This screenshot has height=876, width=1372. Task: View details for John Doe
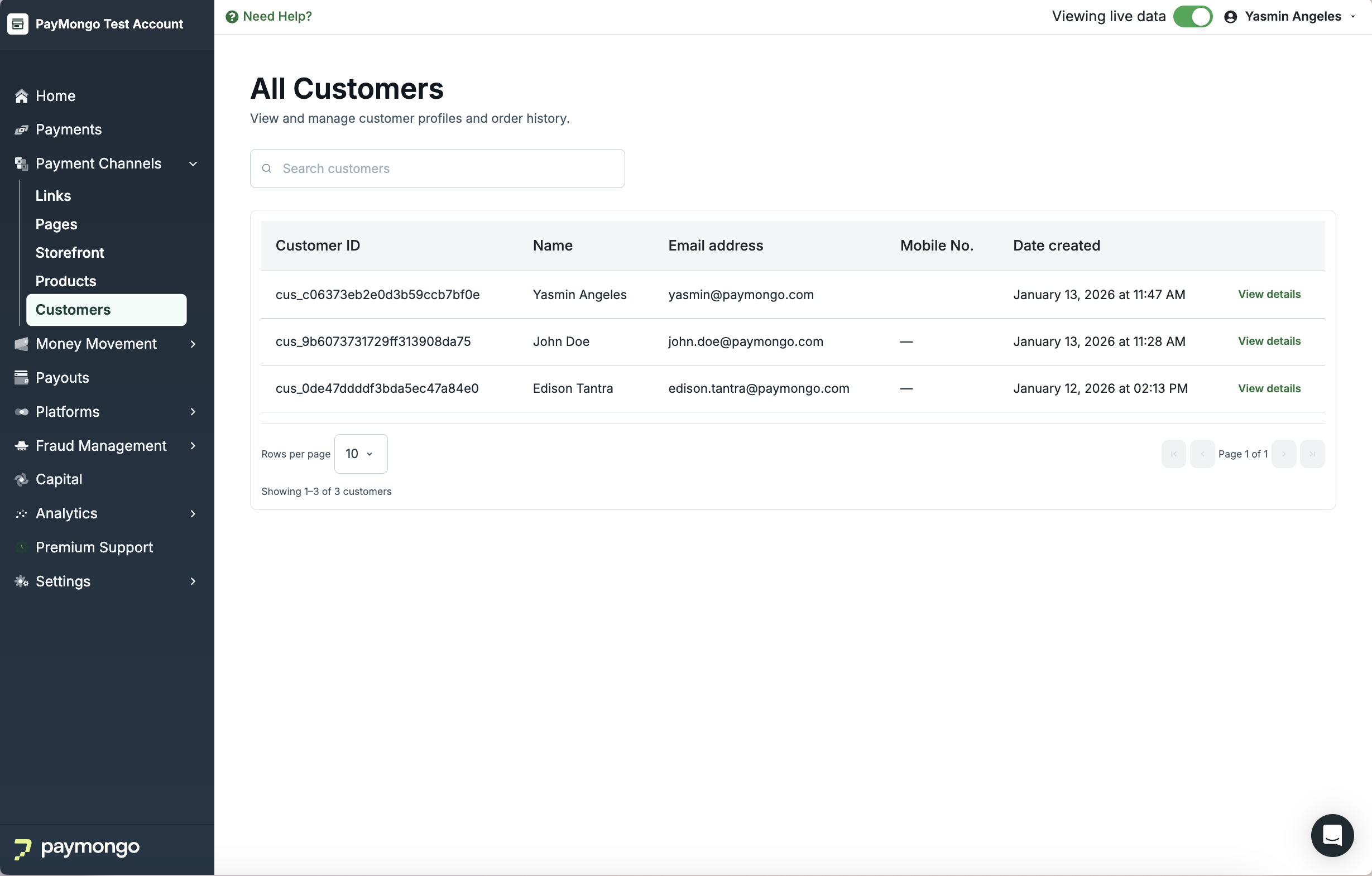[x=1269, y=341]
